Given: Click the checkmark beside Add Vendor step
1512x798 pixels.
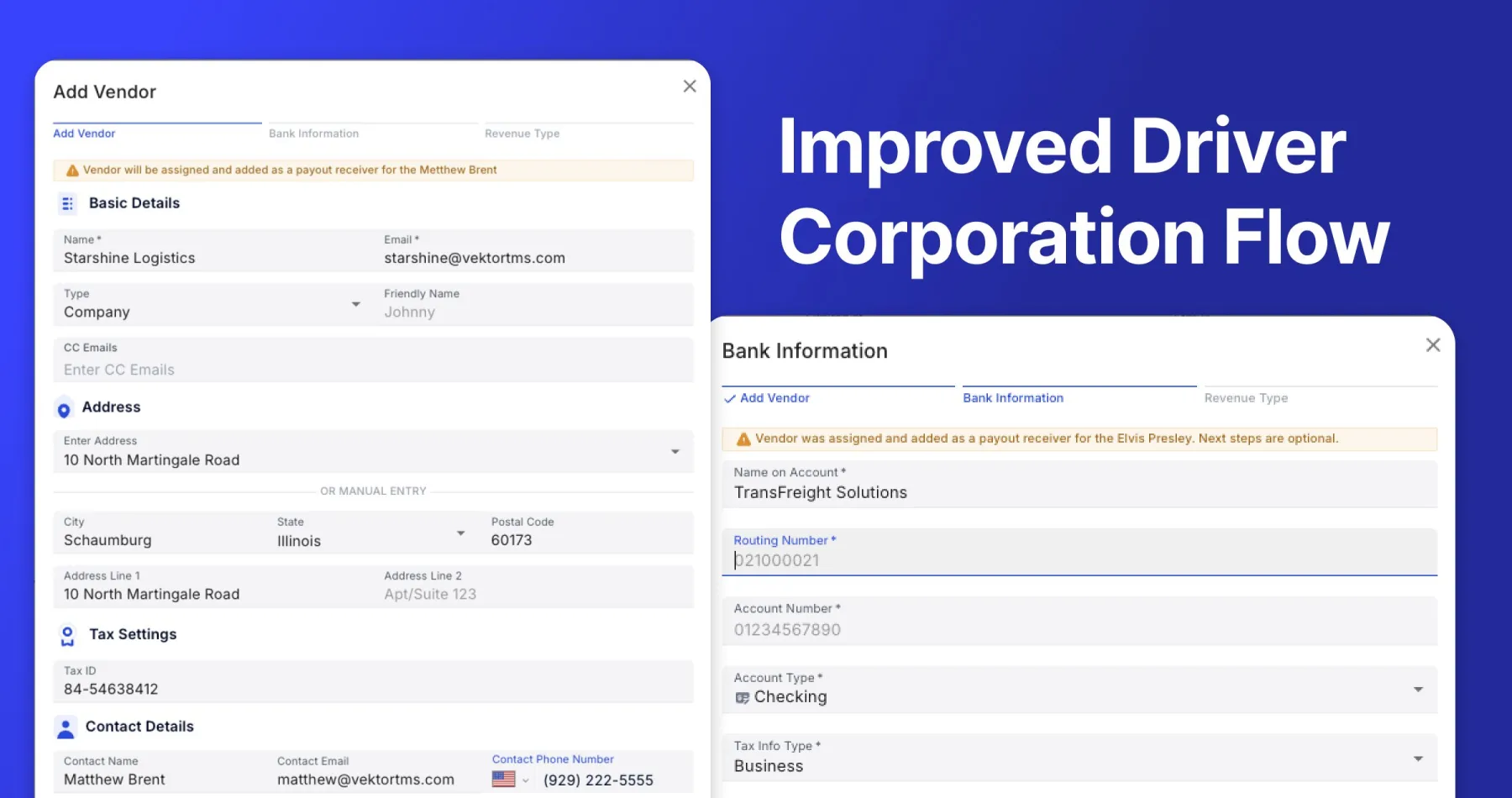Looking at the screenshot, I should (730, 399).
